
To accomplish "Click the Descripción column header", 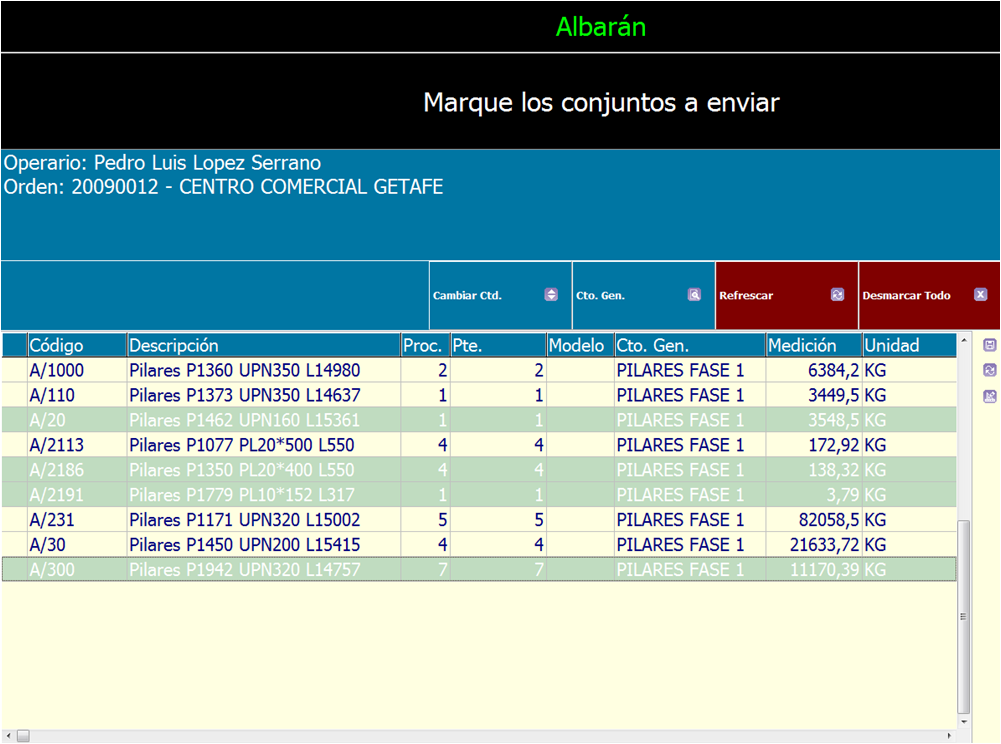I will 263,345.
